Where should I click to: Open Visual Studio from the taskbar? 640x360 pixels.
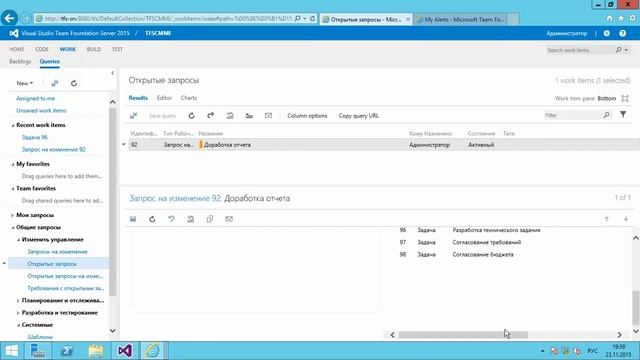(x=124, y=351)
